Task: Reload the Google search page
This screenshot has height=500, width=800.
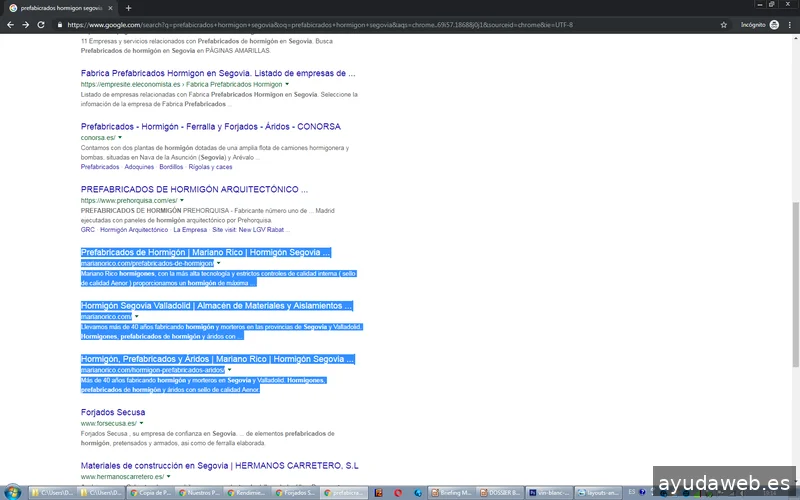Action: tap(40, 24)
